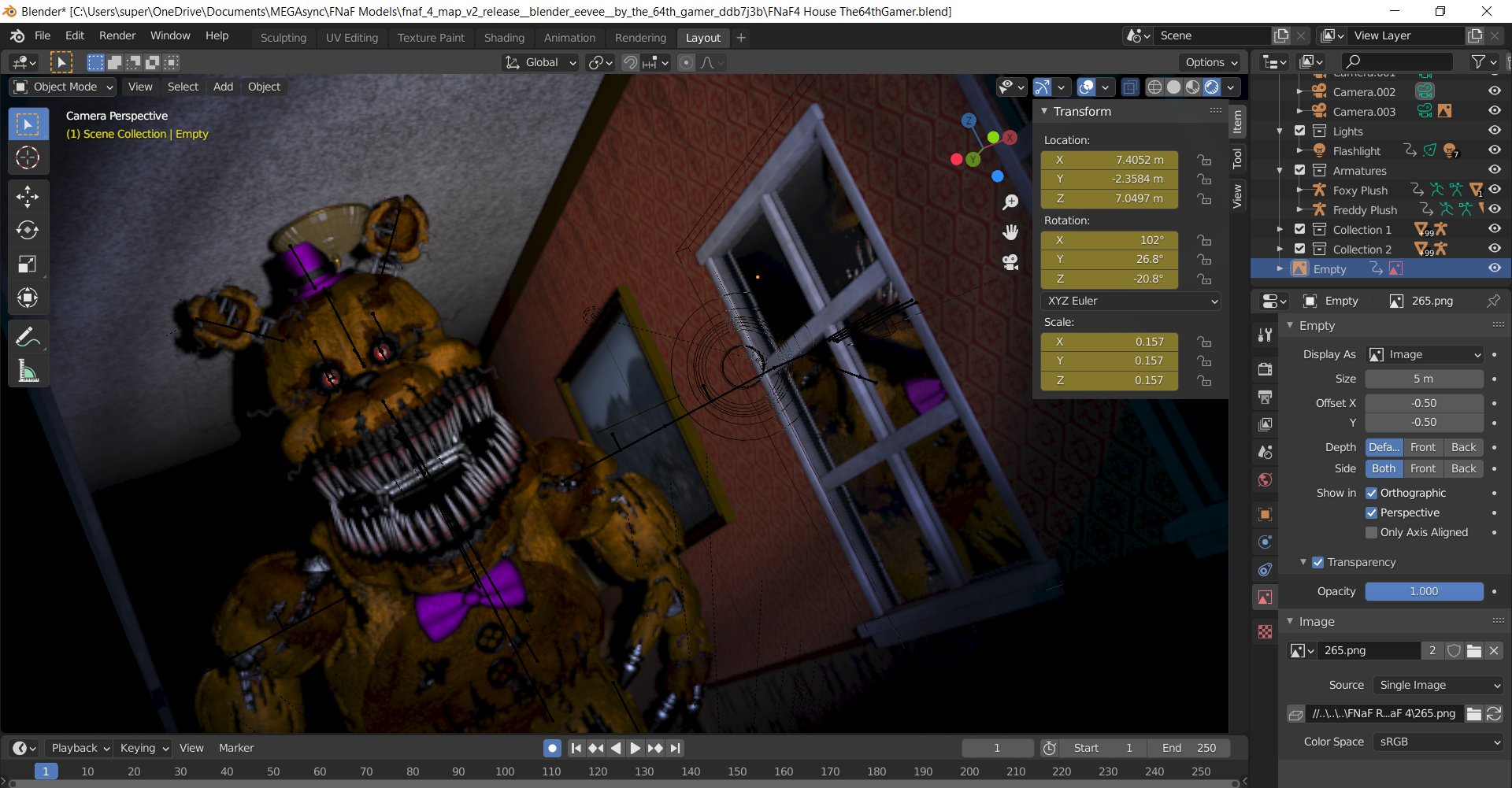Open the Object Data (image) properties tab
The height and width of the screenshot is (788, 1512).
(x=1265, y=597)
